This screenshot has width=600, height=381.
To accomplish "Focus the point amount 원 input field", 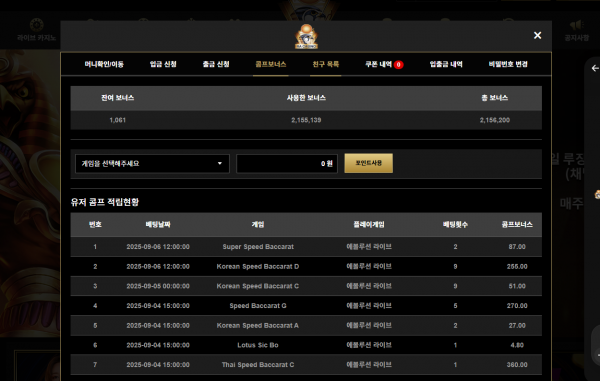I will point(287,164).
